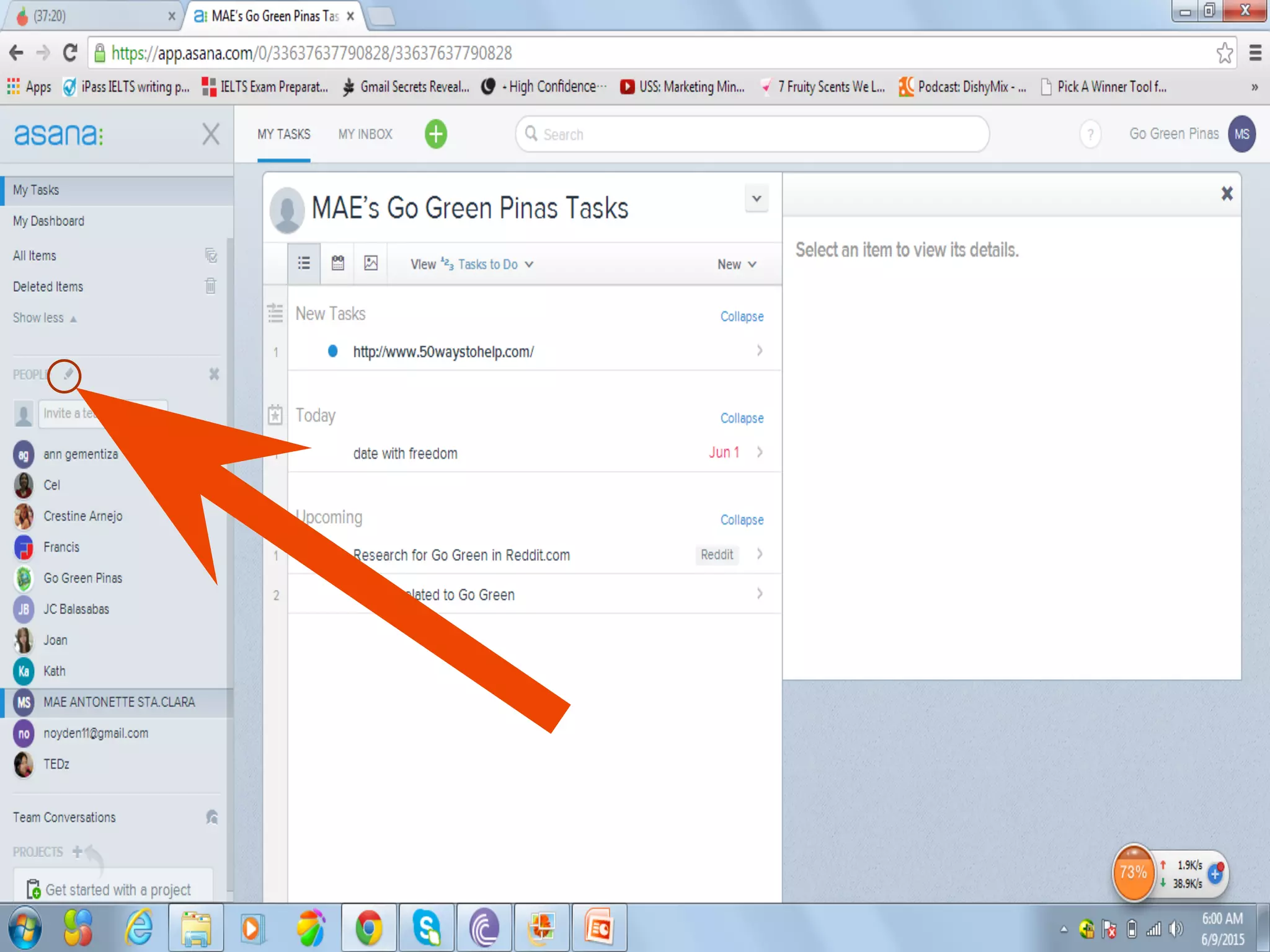Image resolution: width=1270 pixels, height=952 pixels.
Task: Switch to the calendar view icon
Action: pos(337,263)
